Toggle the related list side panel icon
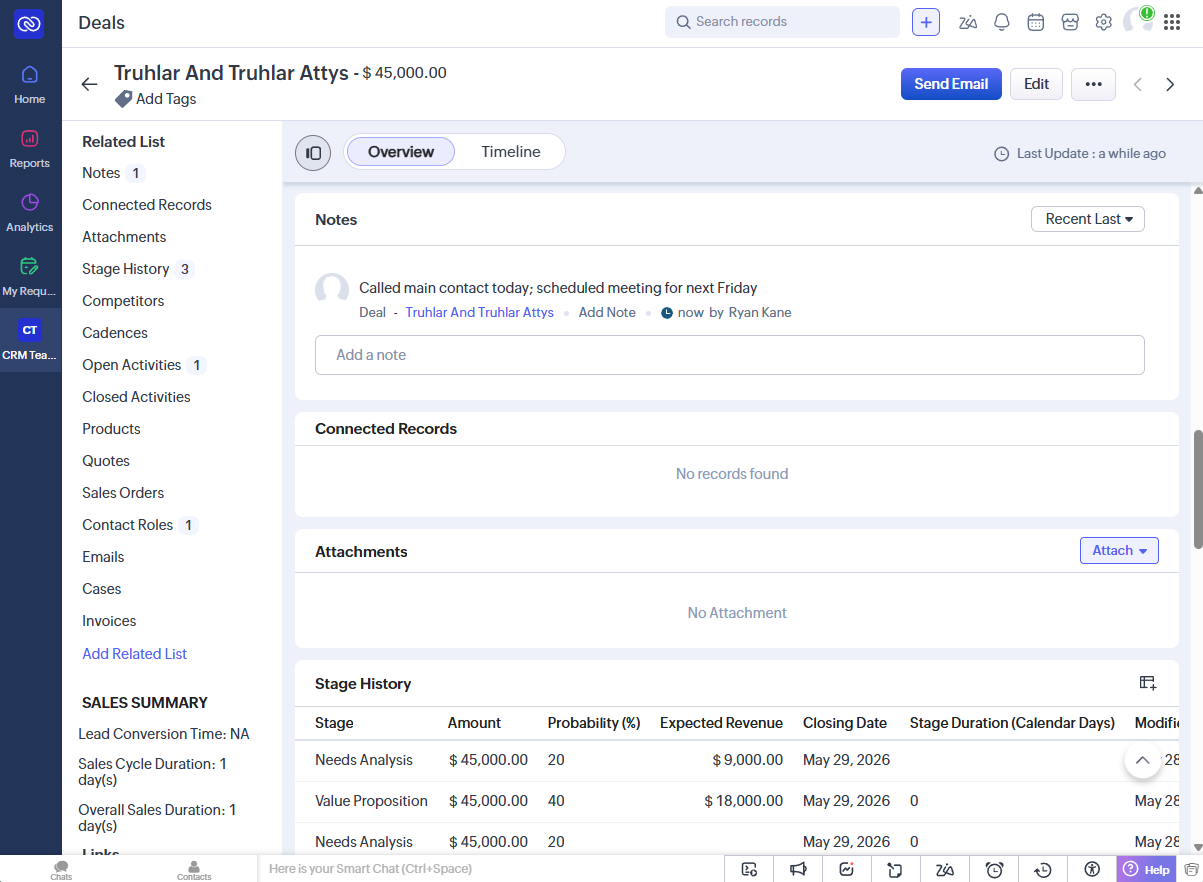The height and width of the screenshot is (882, 1203). (313, 153)
